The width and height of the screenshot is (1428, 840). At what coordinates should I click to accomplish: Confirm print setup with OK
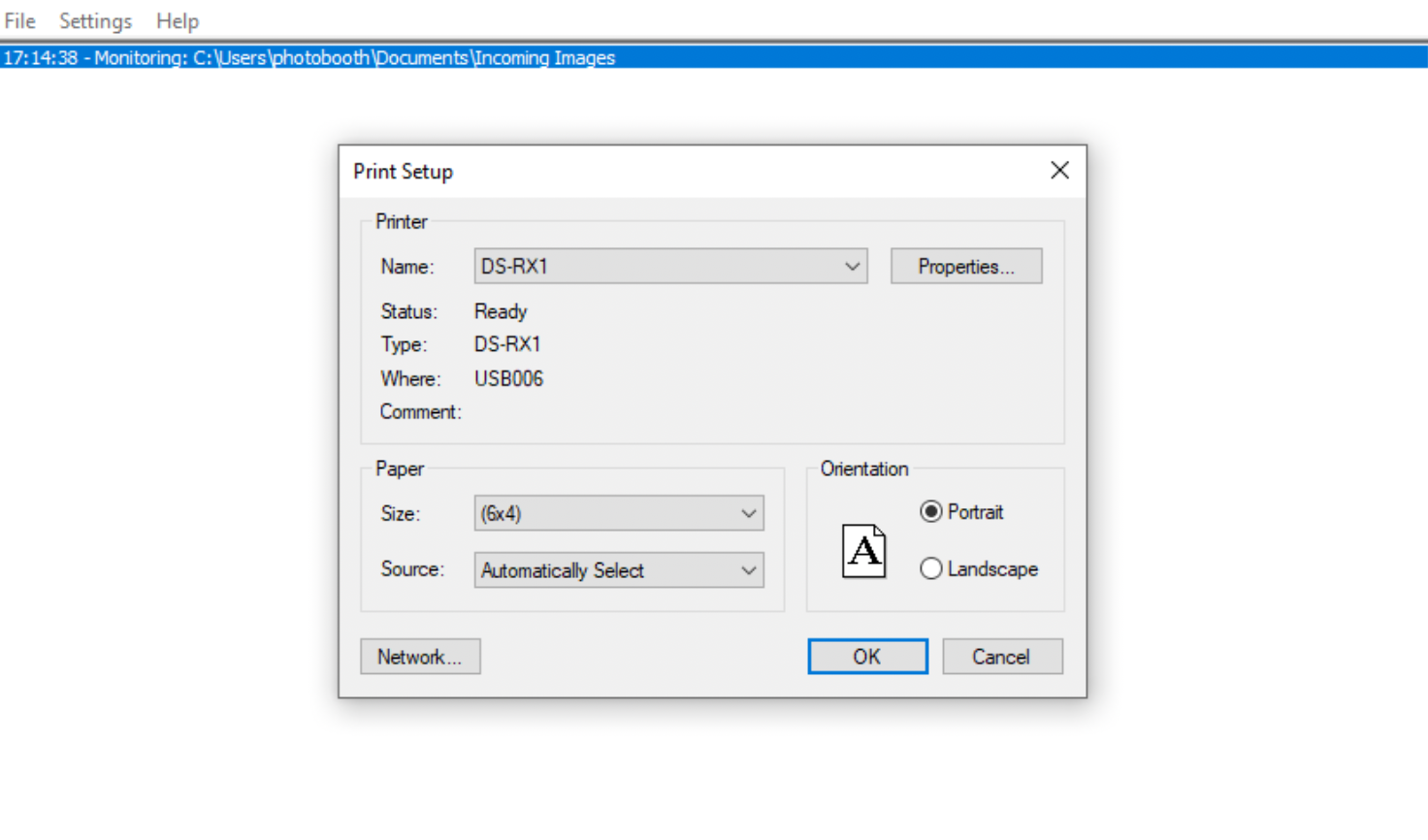867,657
